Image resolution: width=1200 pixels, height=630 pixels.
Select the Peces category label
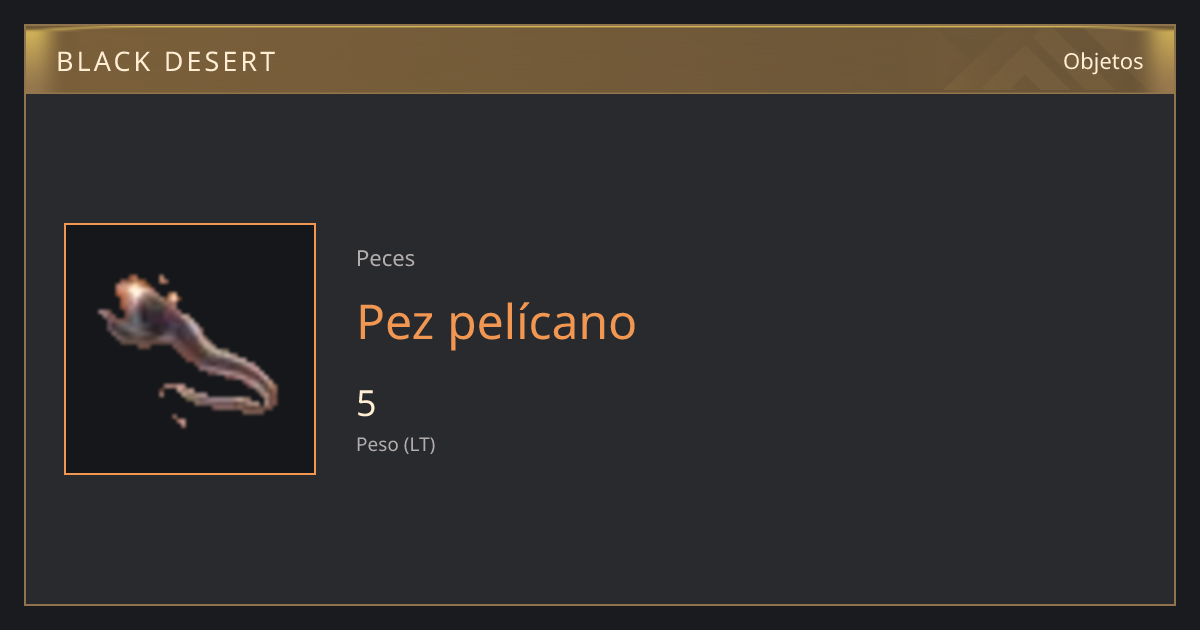385,258
